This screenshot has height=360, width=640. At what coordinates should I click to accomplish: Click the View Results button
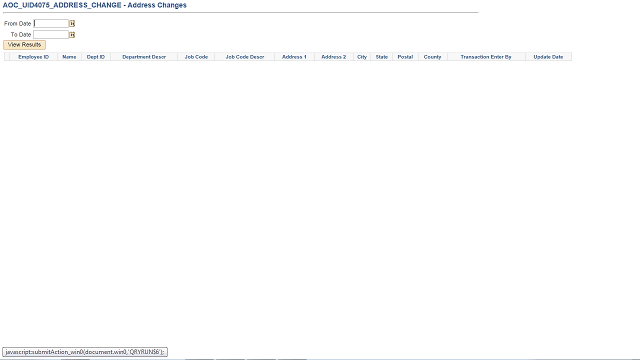point(24,45)
